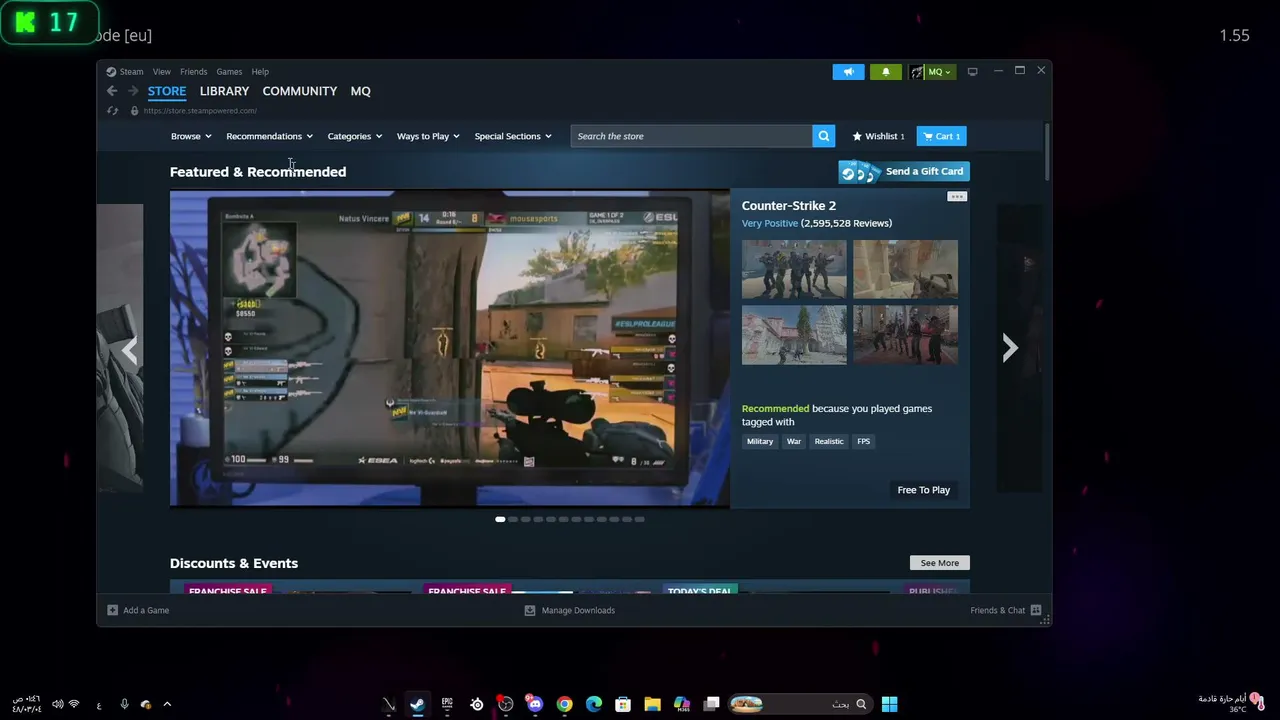Select the last carousel page dot
Viewport: 1280px width, 720px height.
(639, 519)
